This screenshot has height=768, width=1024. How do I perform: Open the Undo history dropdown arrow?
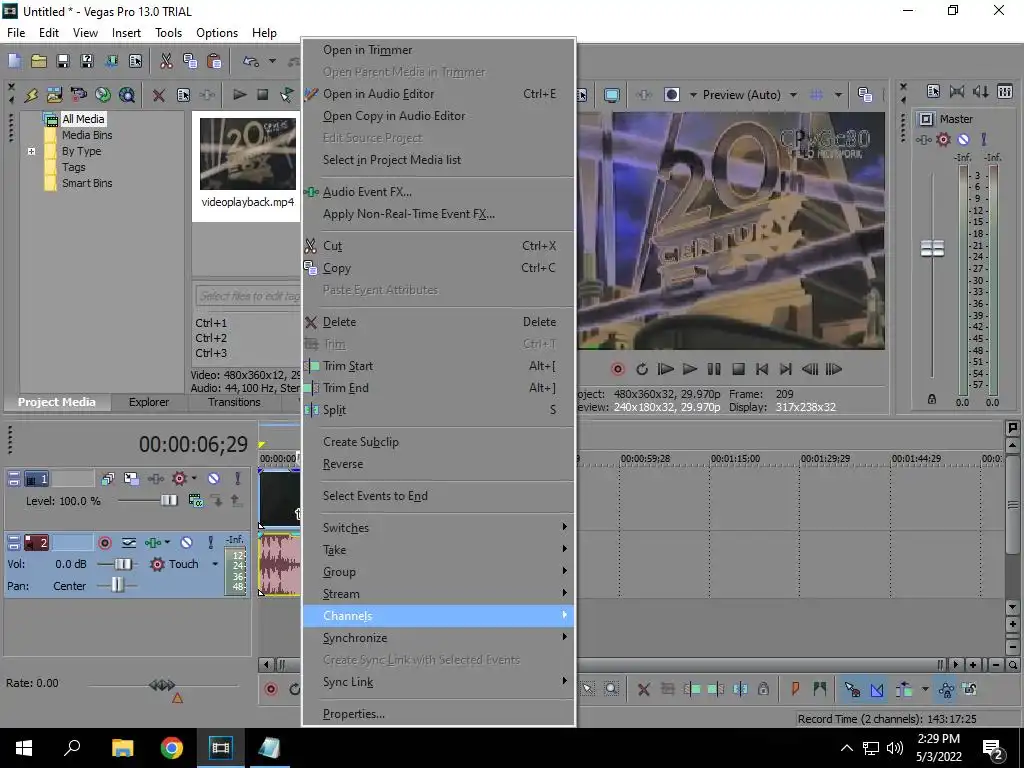(x=272, y=61)
